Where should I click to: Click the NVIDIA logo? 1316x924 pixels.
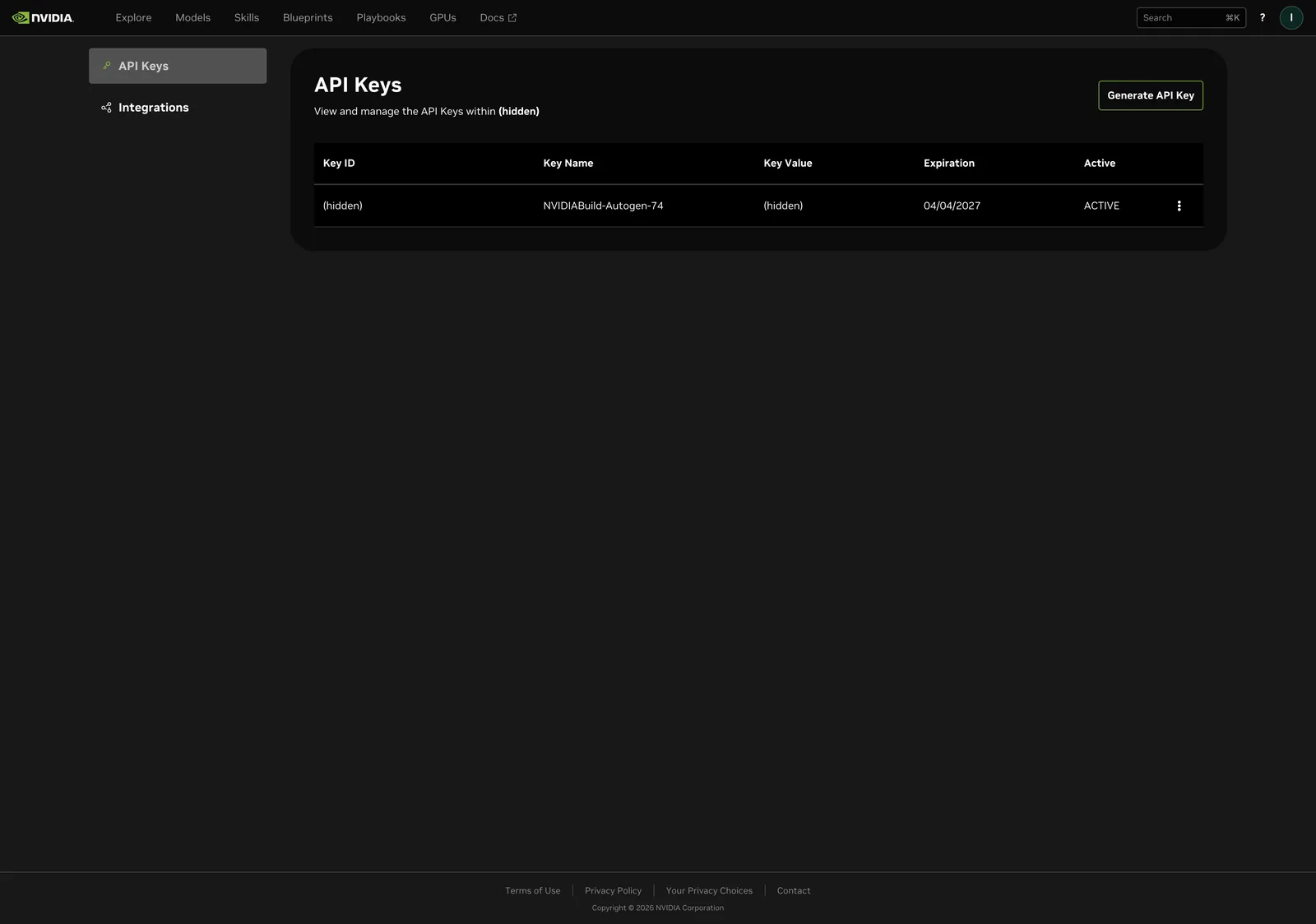(43, 17)
